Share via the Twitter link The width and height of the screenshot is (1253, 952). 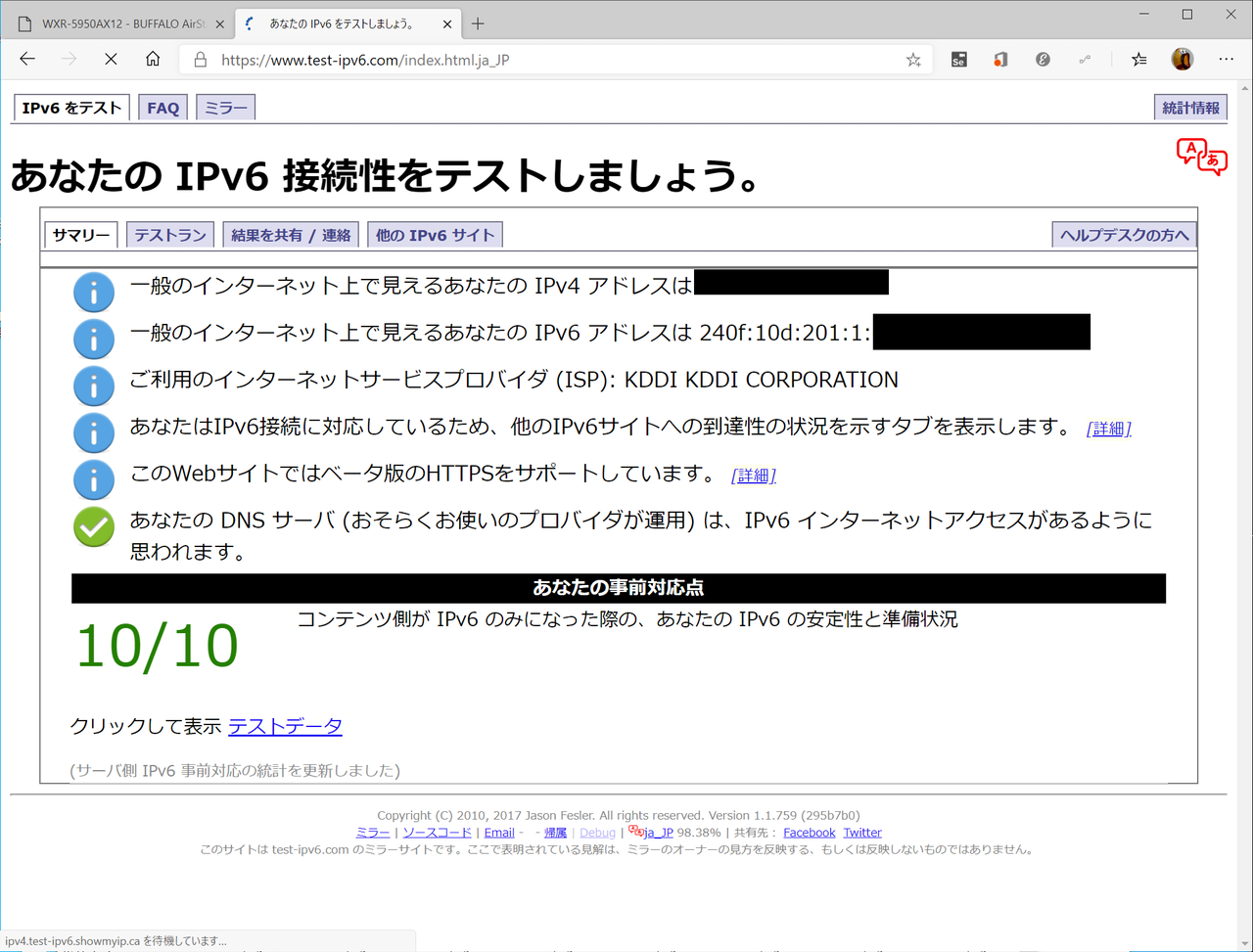[x=862, y=833]
